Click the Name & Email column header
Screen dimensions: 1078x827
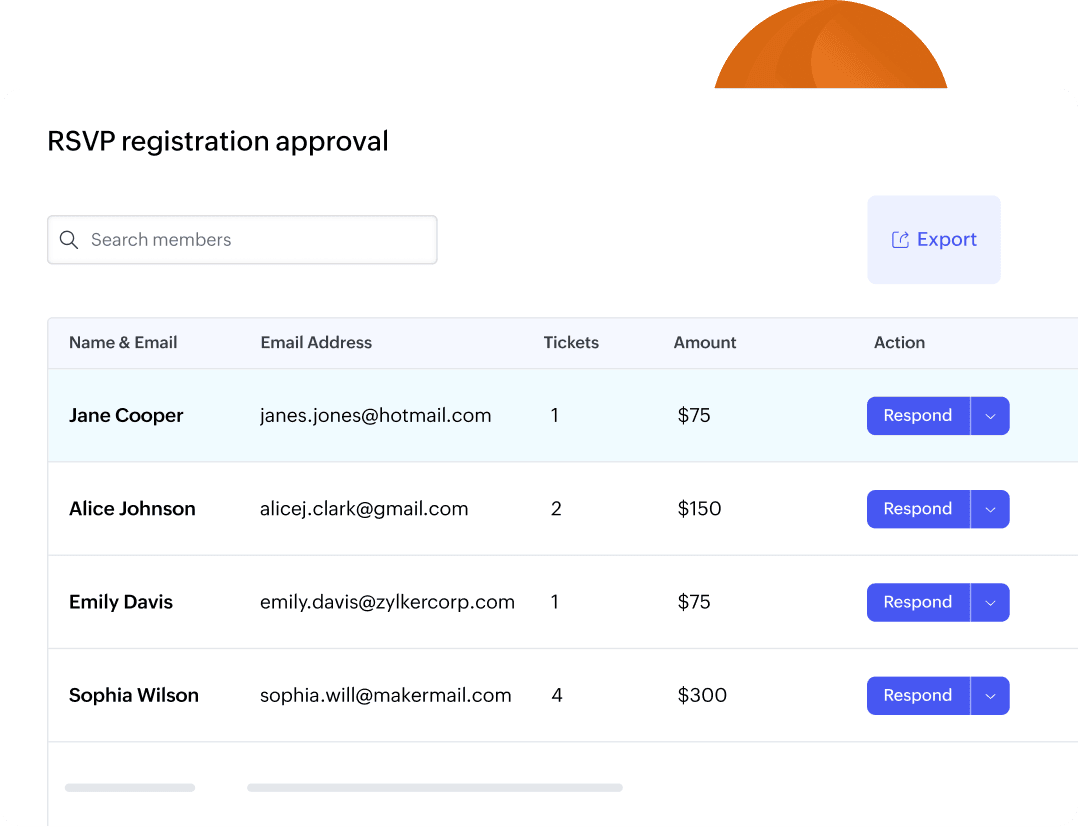(x=123, y=343)
